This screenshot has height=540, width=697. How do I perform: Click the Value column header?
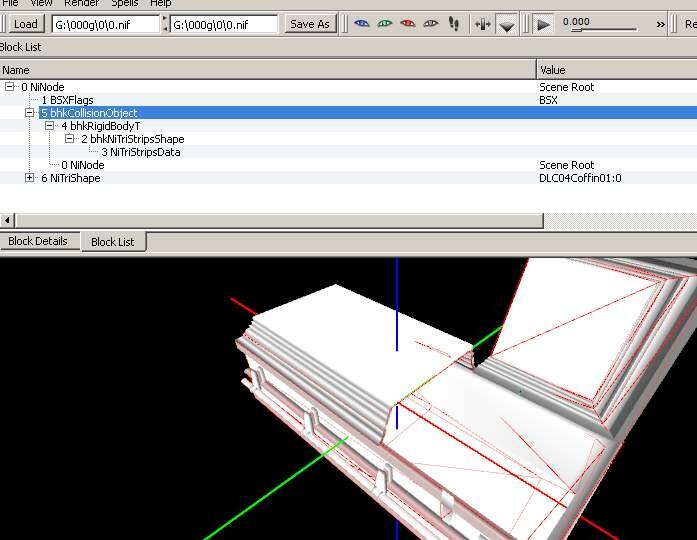pyautogui.click(x=617, y=70)
